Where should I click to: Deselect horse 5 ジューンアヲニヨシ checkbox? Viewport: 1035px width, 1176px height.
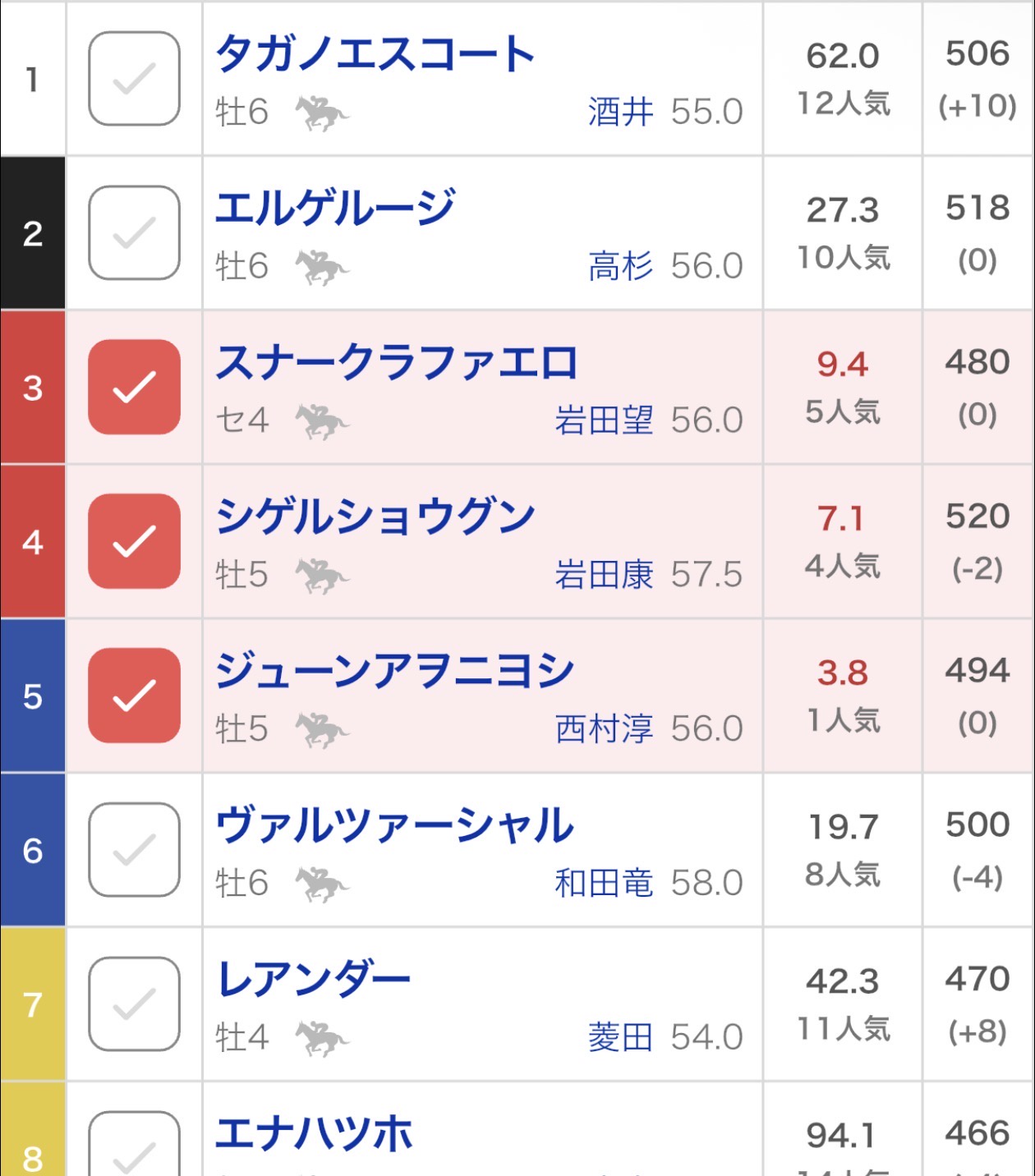tap(134, 696)
